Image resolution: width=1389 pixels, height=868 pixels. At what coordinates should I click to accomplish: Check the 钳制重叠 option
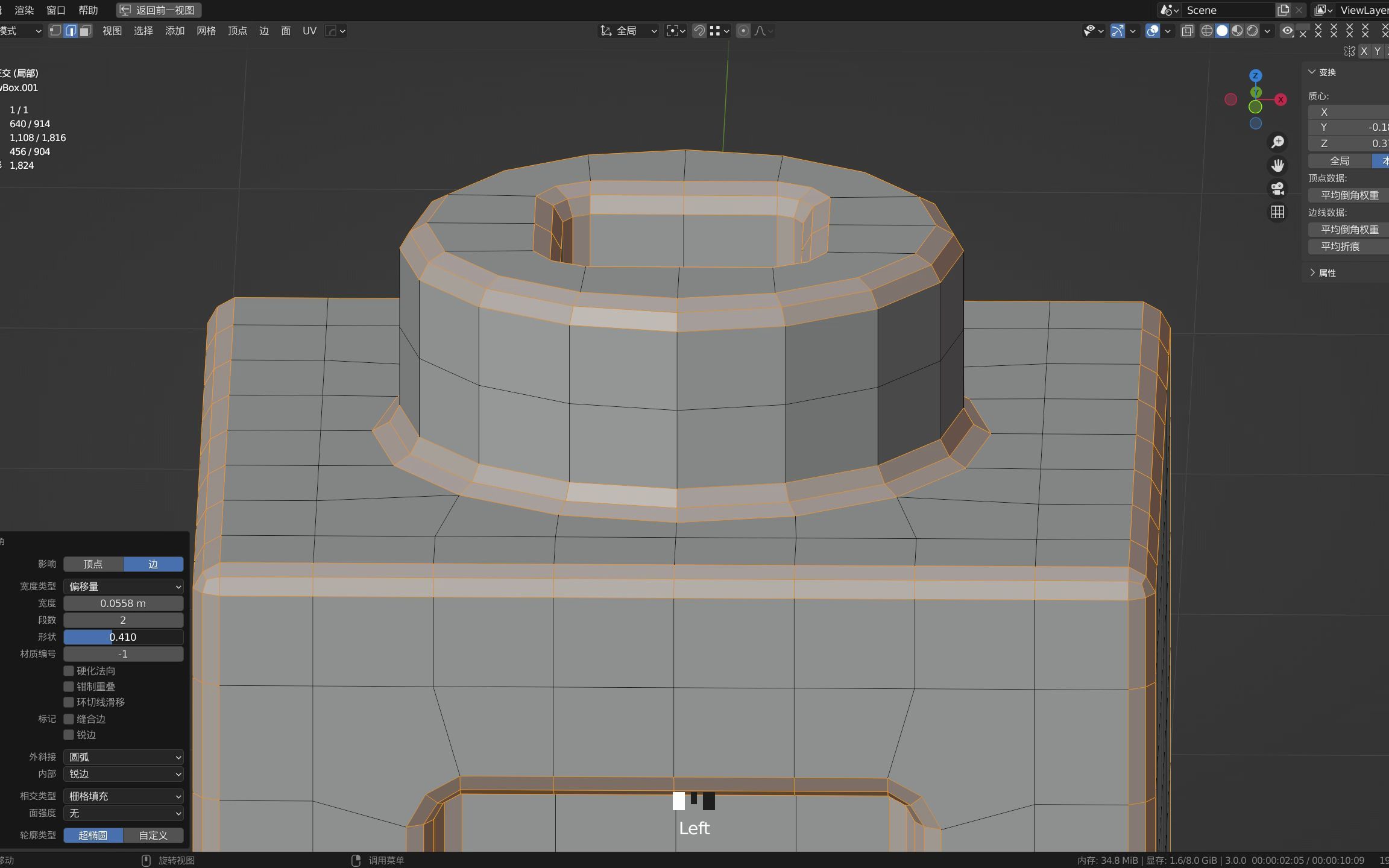[x=69, y=686]
